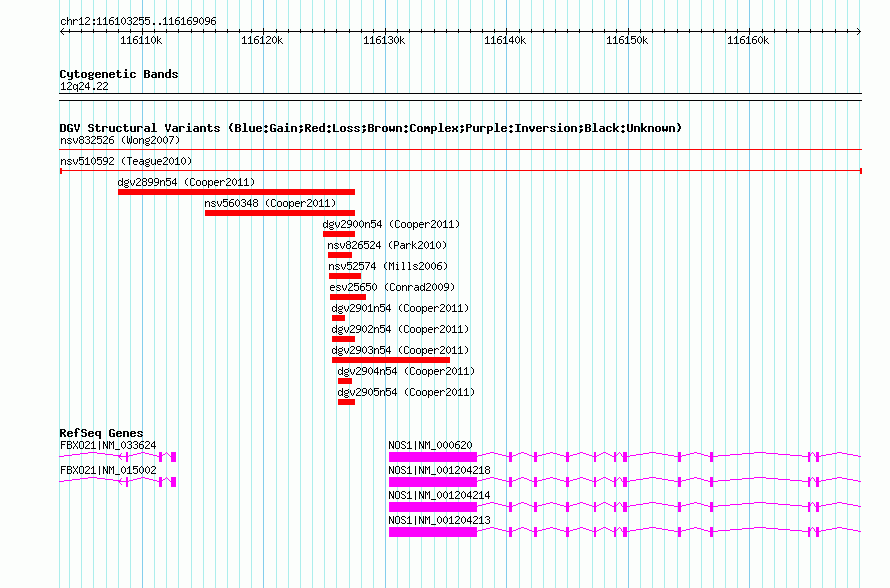Viewport: 890px width, 588px height.
Task: Click the red line of nsv510592
Action: 461,171
